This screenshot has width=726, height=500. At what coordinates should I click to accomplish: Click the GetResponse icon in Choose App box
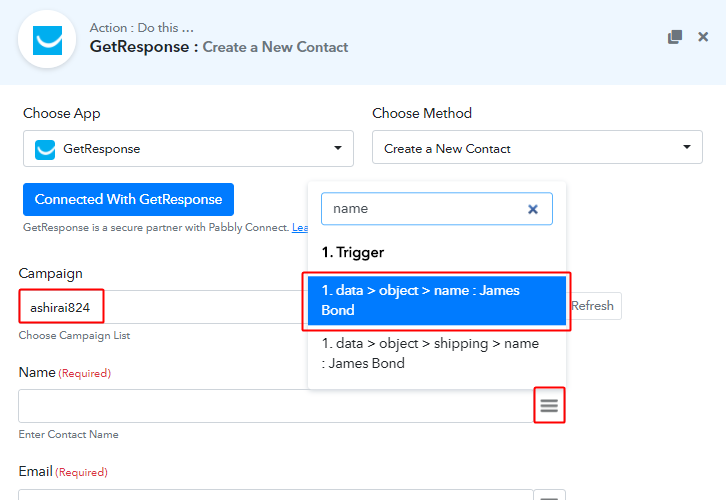(45, 150)
